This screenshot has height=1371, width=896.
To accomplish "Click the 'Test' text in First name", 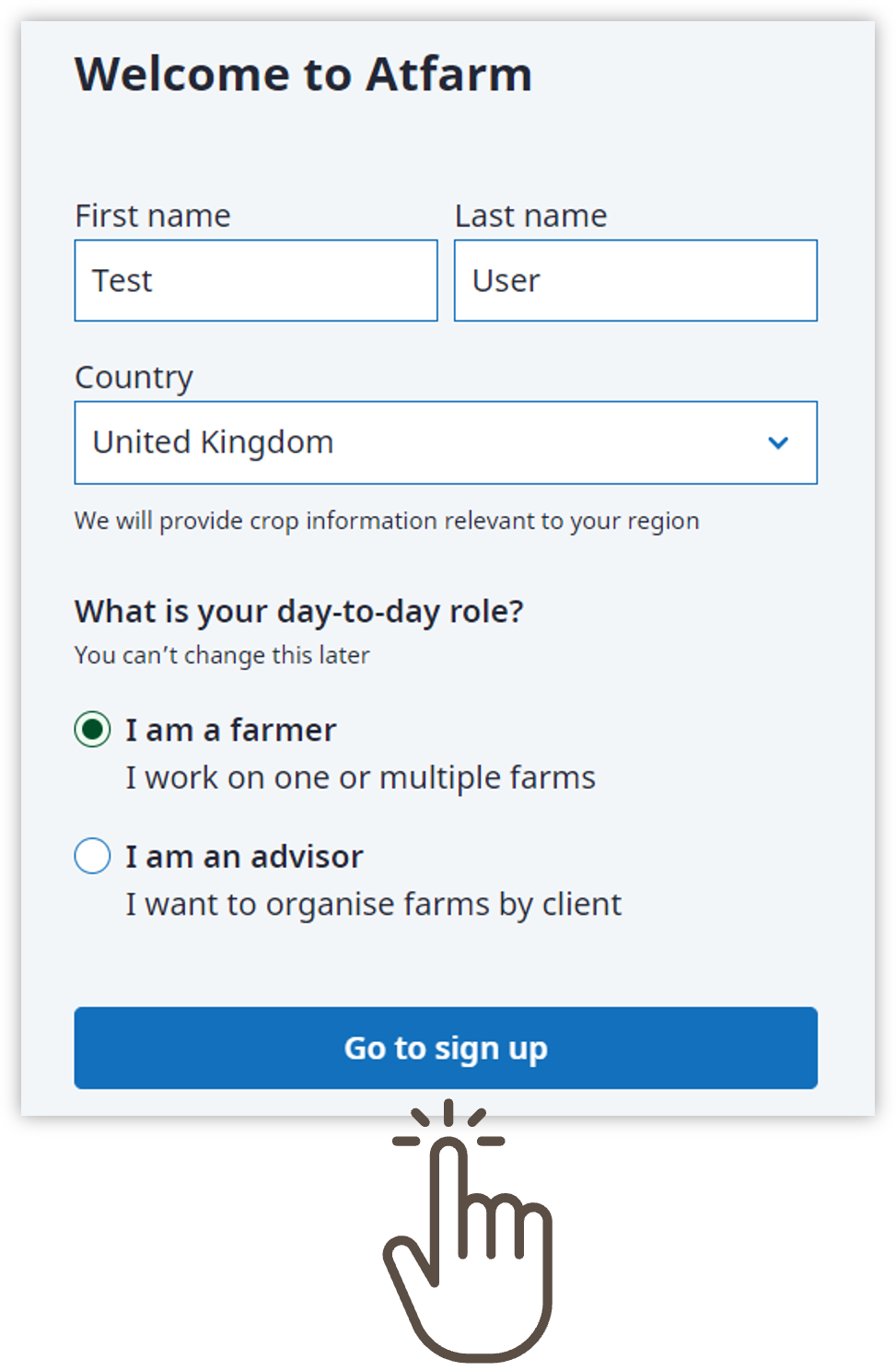I will click(x=122, y=281).
